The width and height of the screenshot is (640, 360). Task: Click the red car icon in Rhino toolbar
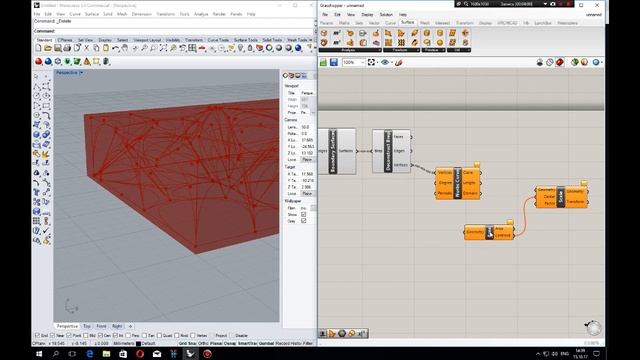click(x=202, y=48)
